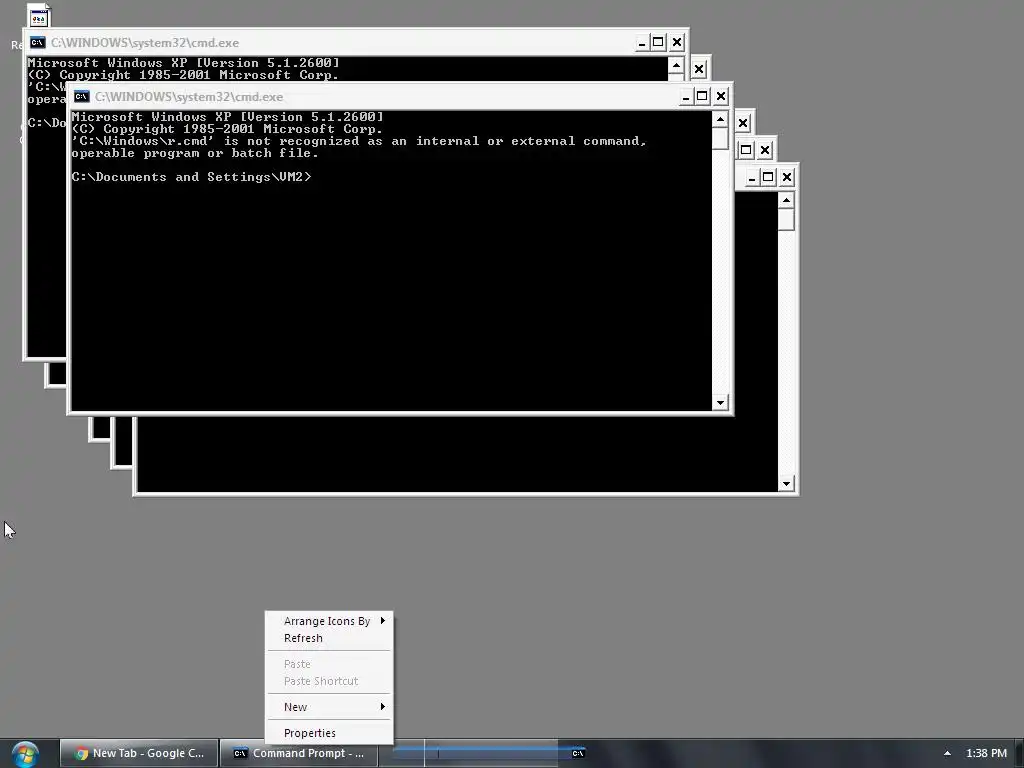Click the front window title C:\WINDOWS\system32\cmd.exe
This screenshot has height=768, width=1024.
pos(189,97)
